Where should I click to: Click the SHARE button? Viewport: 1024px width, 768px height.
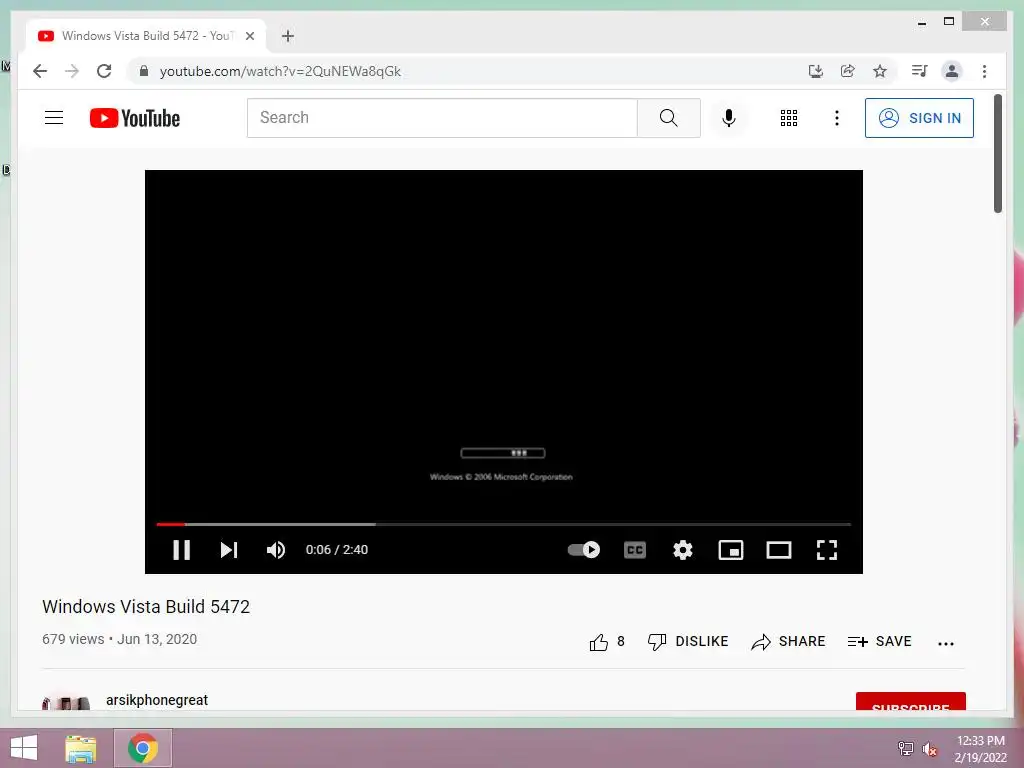tap(788, 642)
